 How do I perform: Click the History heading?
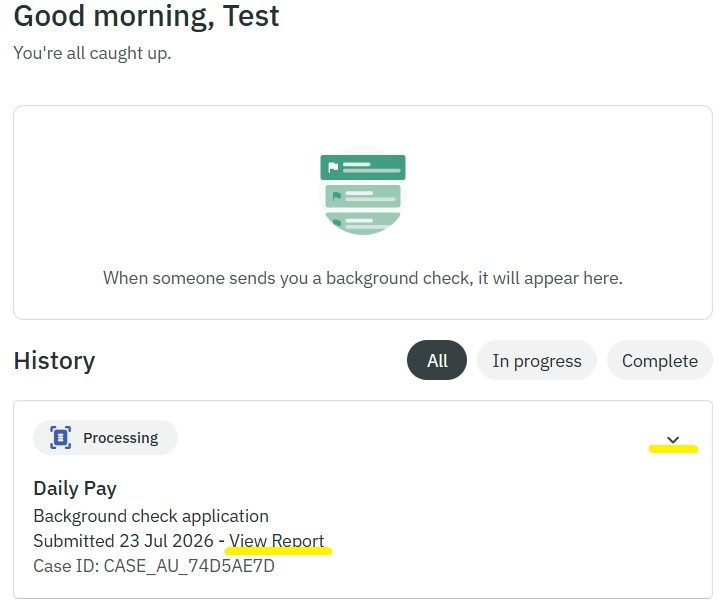tap(55, 360)
